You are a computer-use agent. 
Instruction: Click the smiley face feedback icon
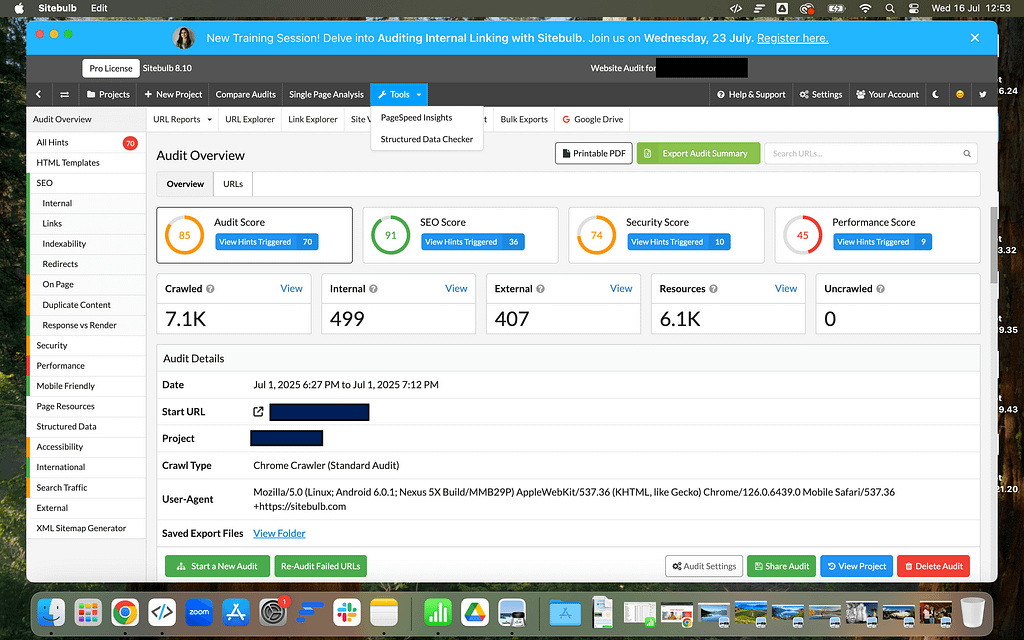960,94
